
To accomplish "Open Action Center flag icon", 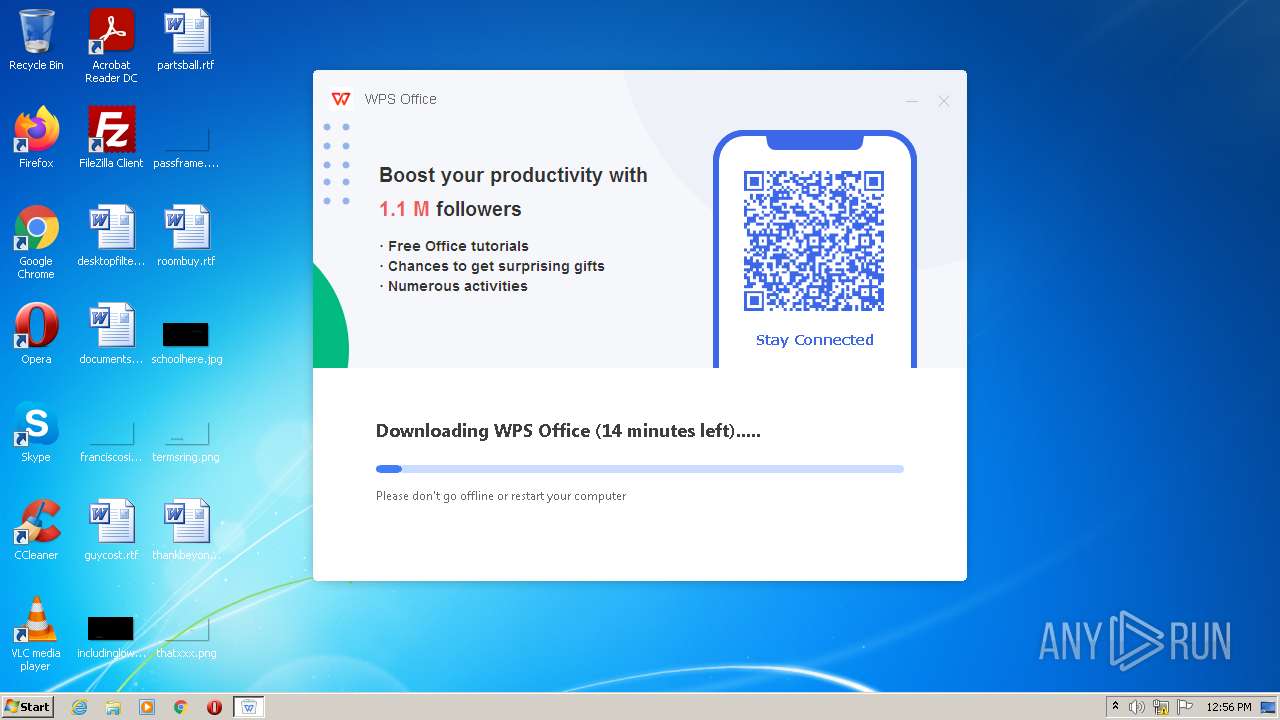I will tap(1185, 707).
